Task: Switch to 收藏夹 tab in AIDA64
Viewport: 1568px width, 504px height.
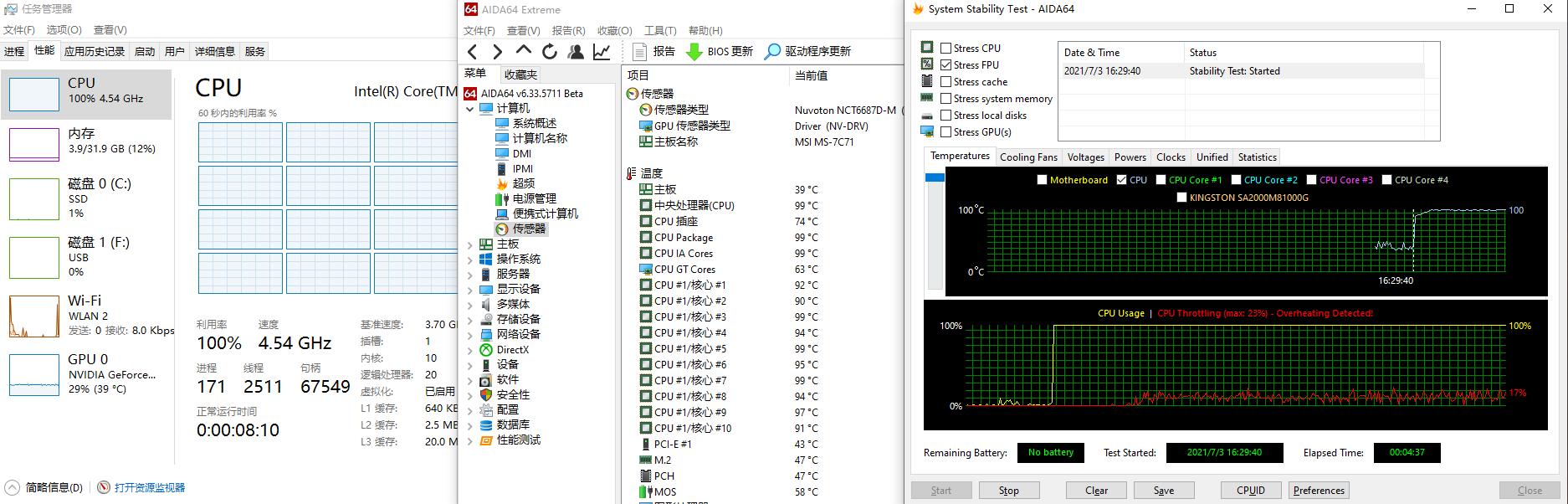Action: tap(520, 75)
